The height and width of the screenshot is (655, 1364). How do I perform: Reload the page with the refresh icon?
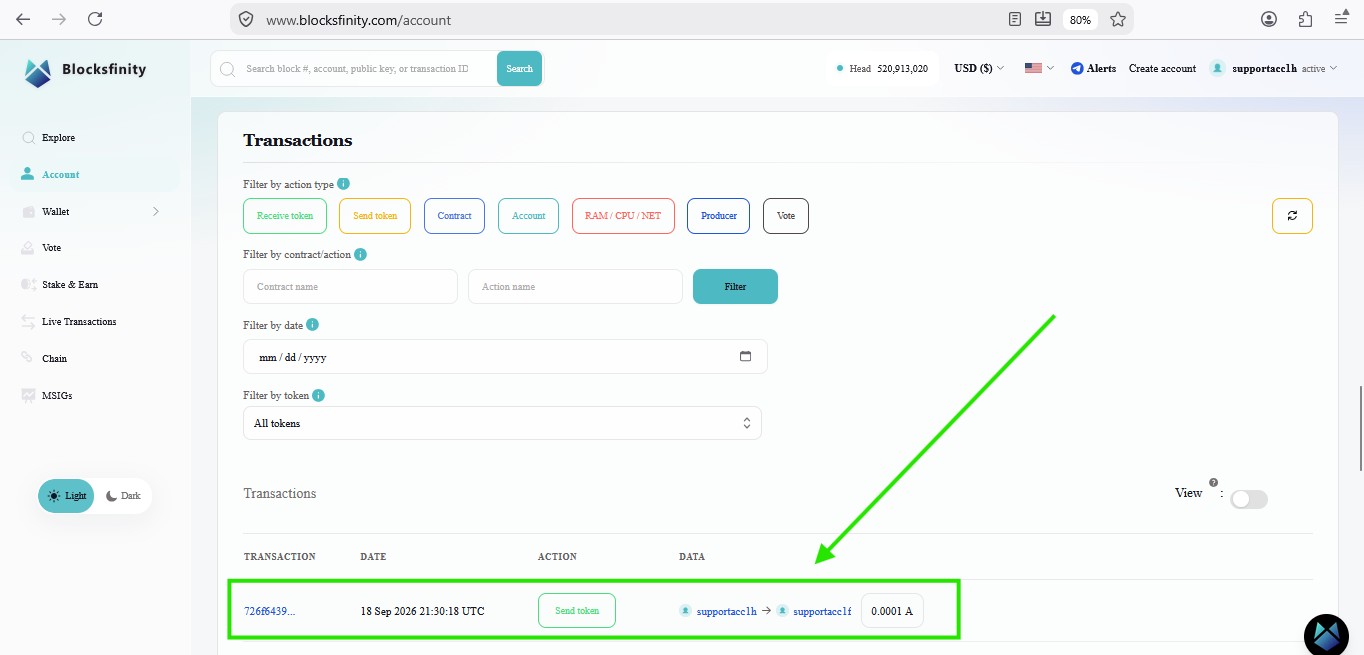click(x=95, y=19)
